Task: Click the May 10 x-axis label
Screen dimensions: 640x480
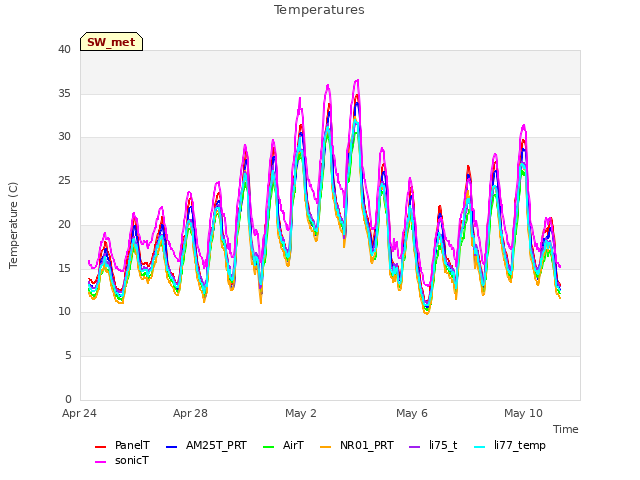Action: point(523,413)
